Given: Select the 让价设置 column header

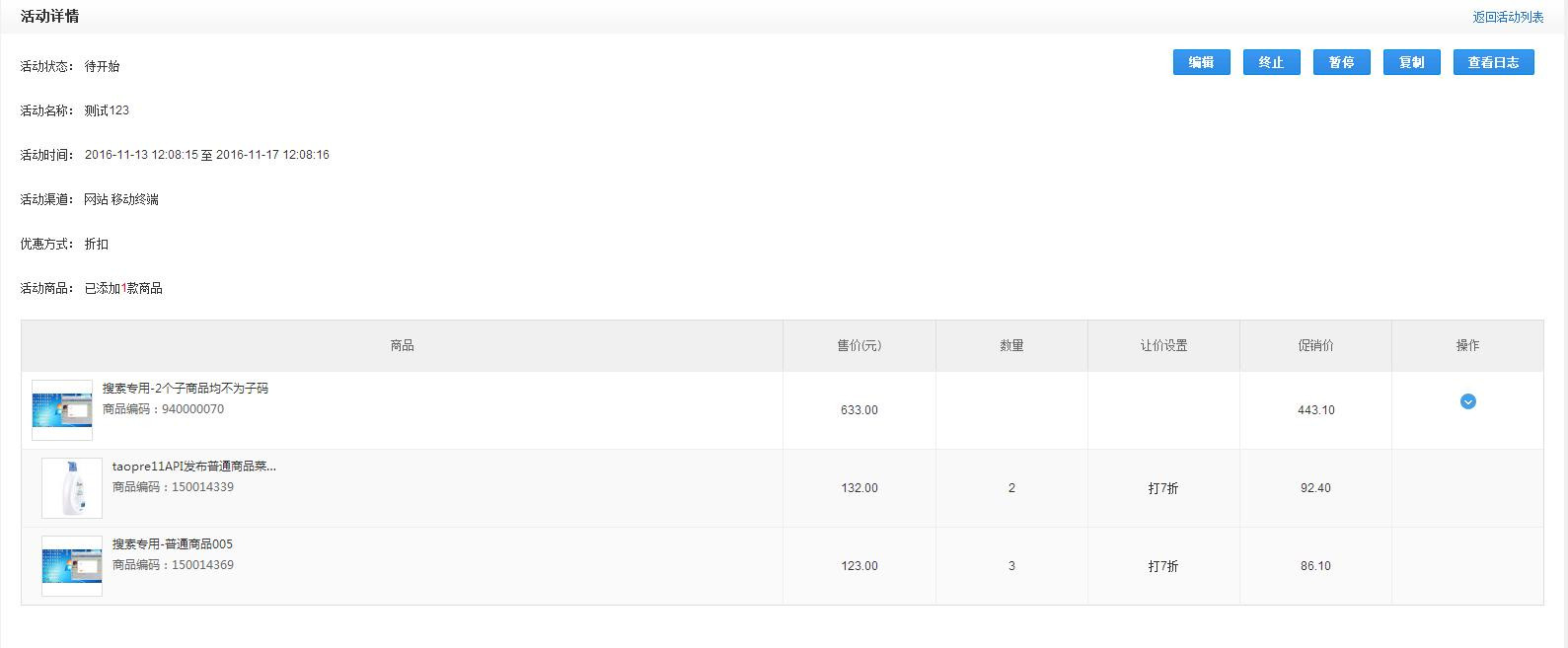Looking at the screenshot, I should tap(1163, 345).
